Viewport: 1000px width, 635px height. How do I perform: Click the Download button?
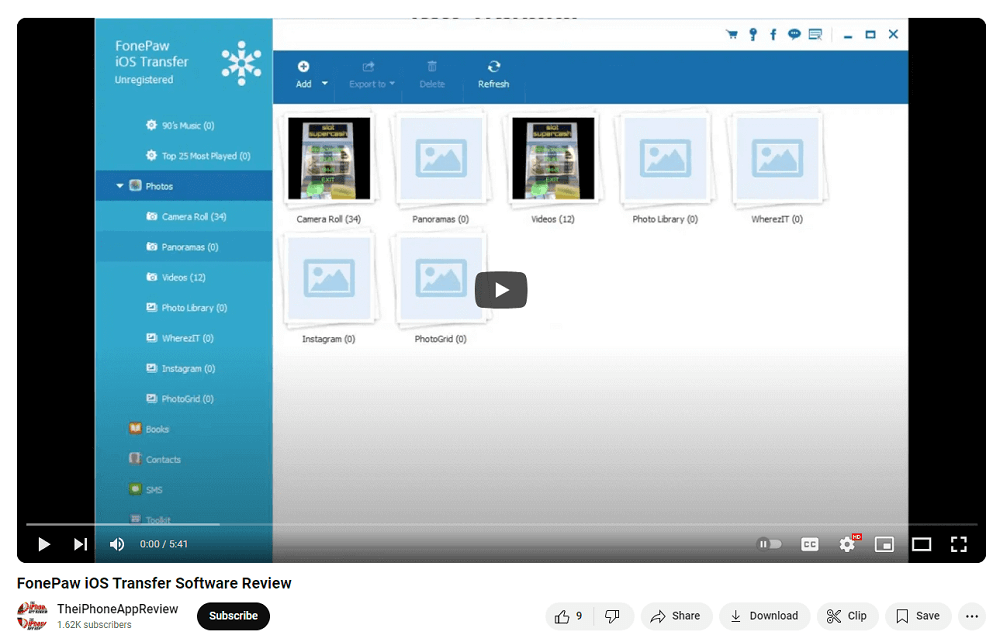(764, 616)
